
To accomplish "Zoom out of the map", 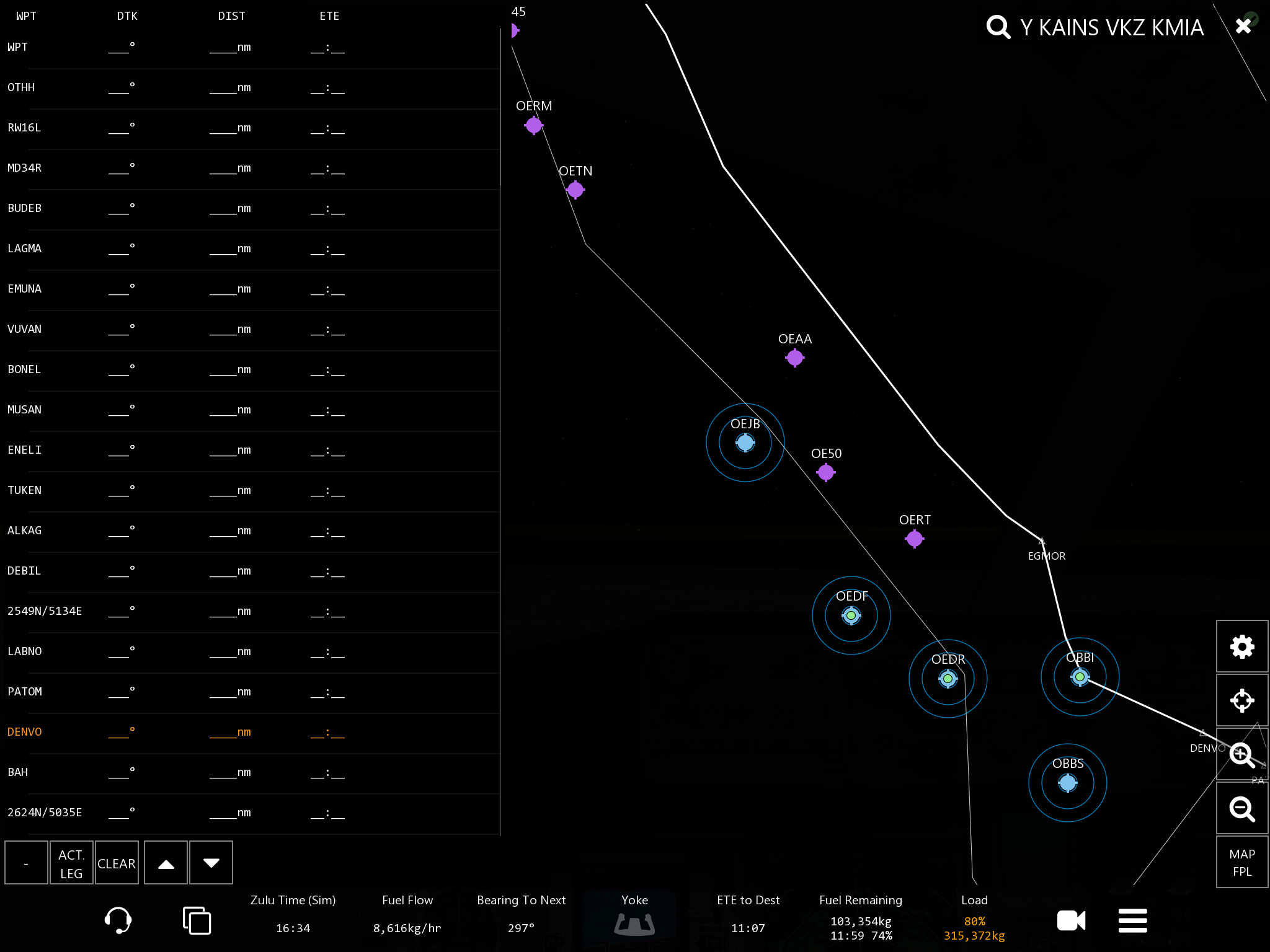I will point(1241,808).
